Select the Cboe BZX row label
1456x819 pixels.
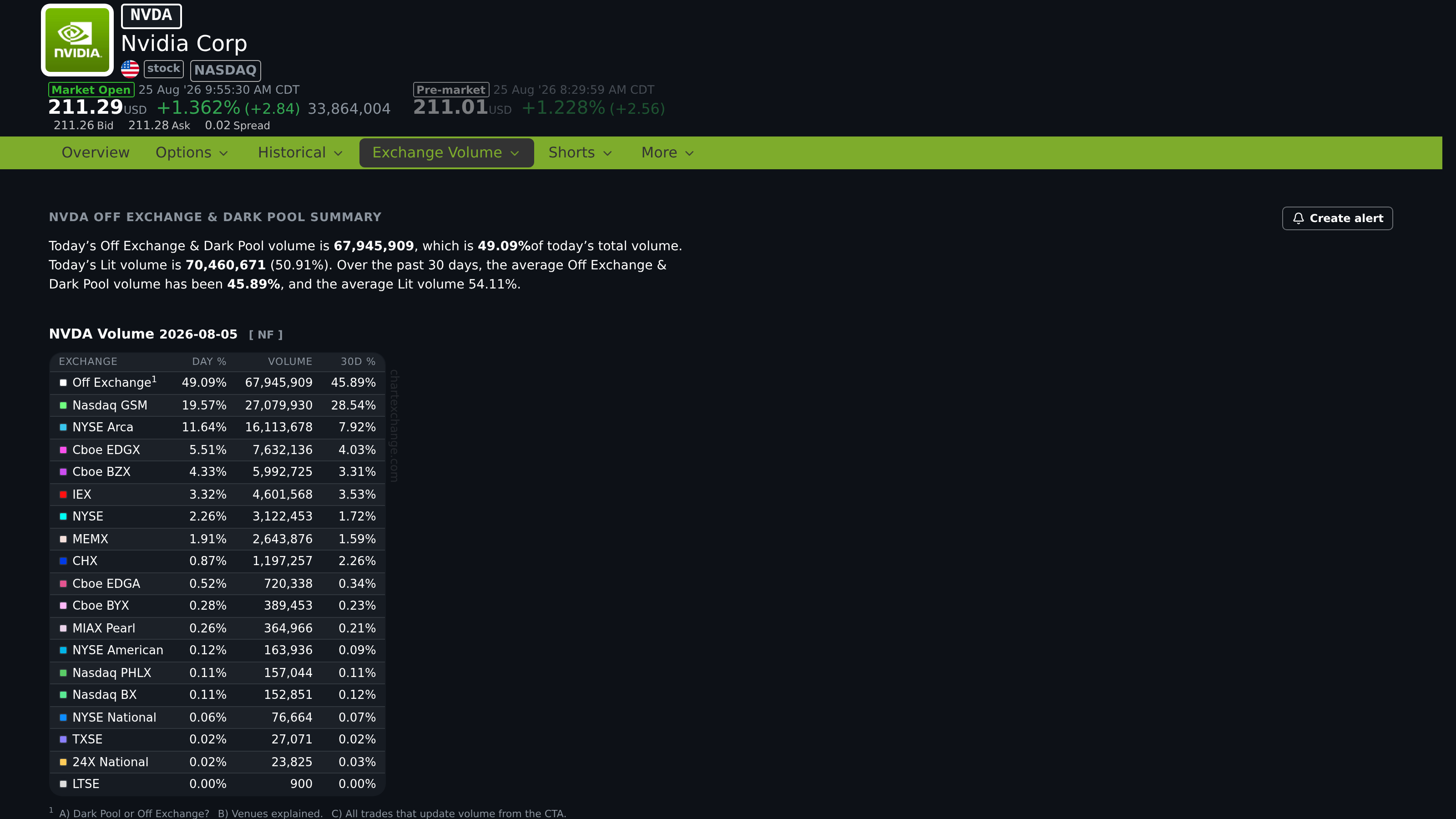click(101, 472)
